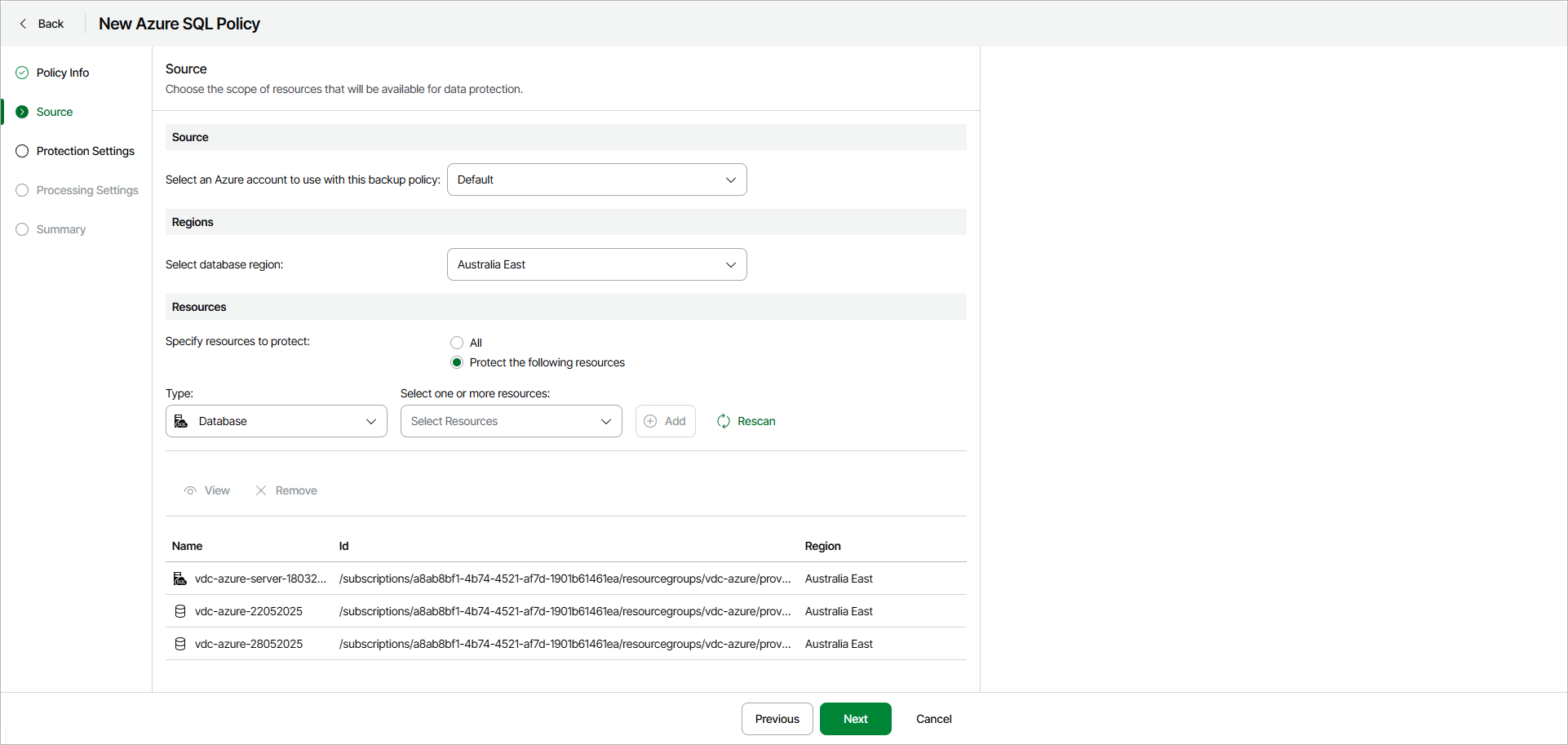Click the database icon beside vdc-azure-28052025
The width and height of the screenshot is (1568, 745).
[180, 644]
